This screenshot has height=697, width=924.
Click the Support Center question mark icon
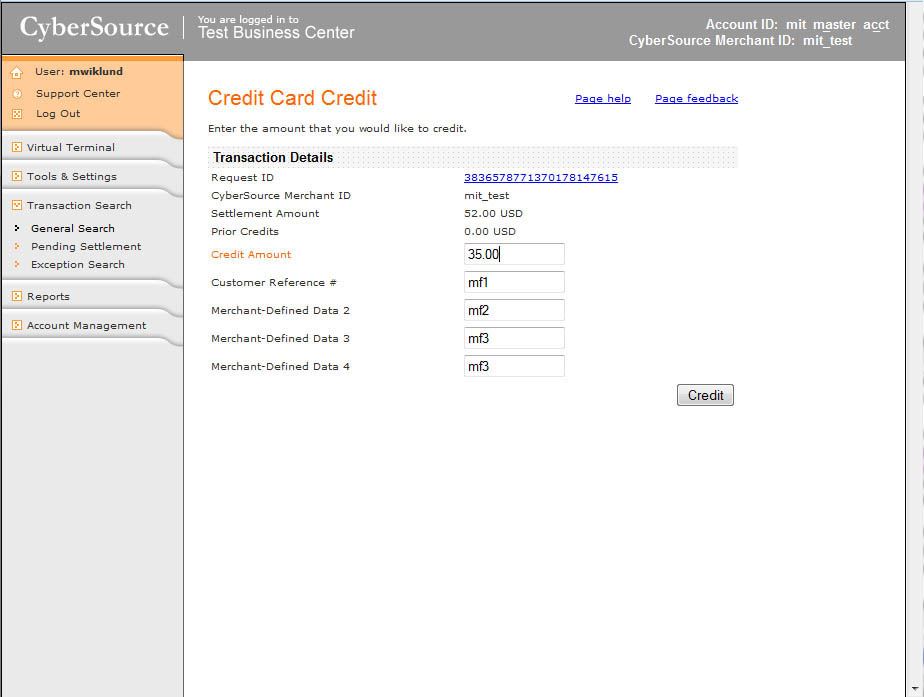16,94
